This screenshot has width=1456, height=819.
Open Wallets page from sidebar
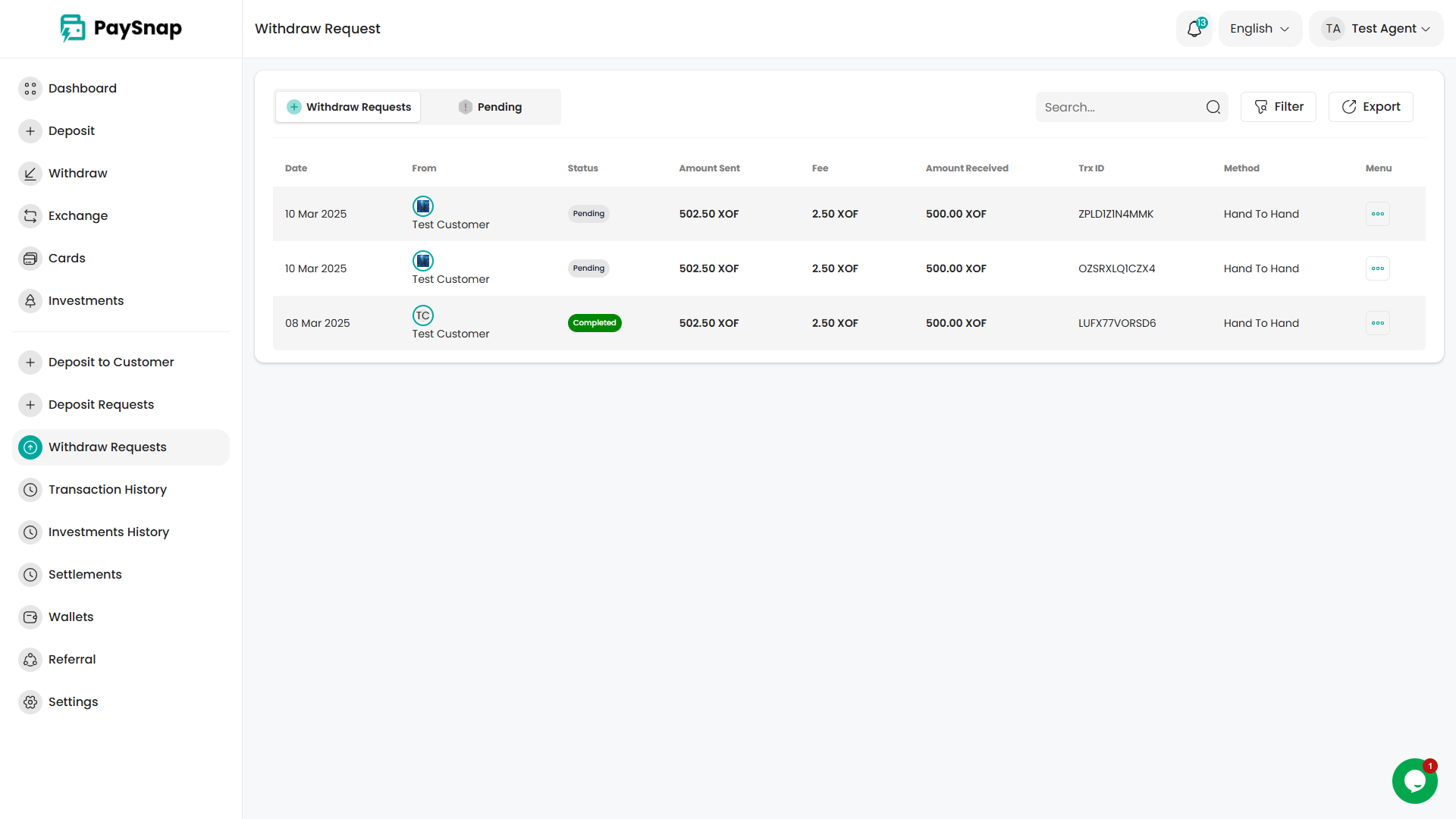coord(71,617)
